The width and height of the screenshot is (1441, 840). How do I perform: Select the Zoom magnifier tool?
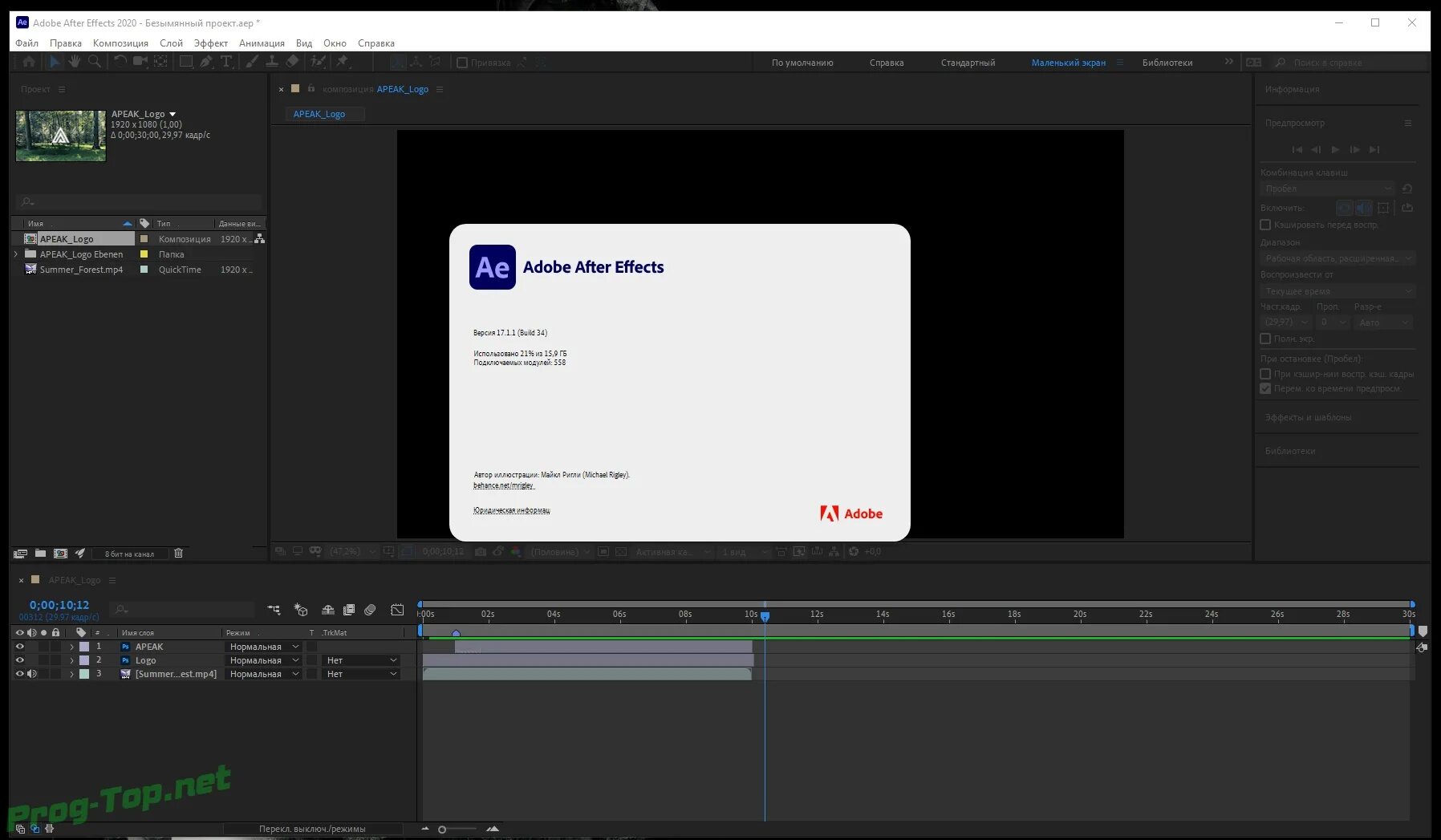95,62
